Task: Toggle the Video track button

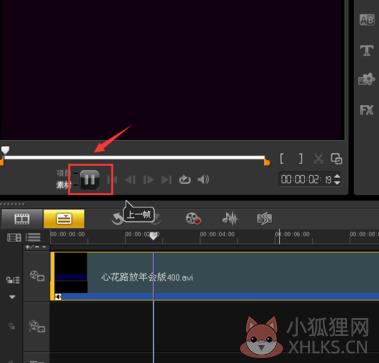Action: point(37,276)
